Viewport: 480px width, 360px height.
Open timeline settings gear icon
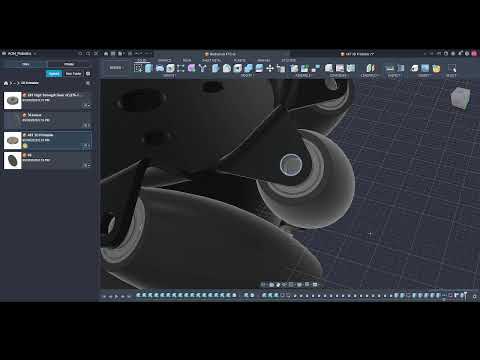475,296
